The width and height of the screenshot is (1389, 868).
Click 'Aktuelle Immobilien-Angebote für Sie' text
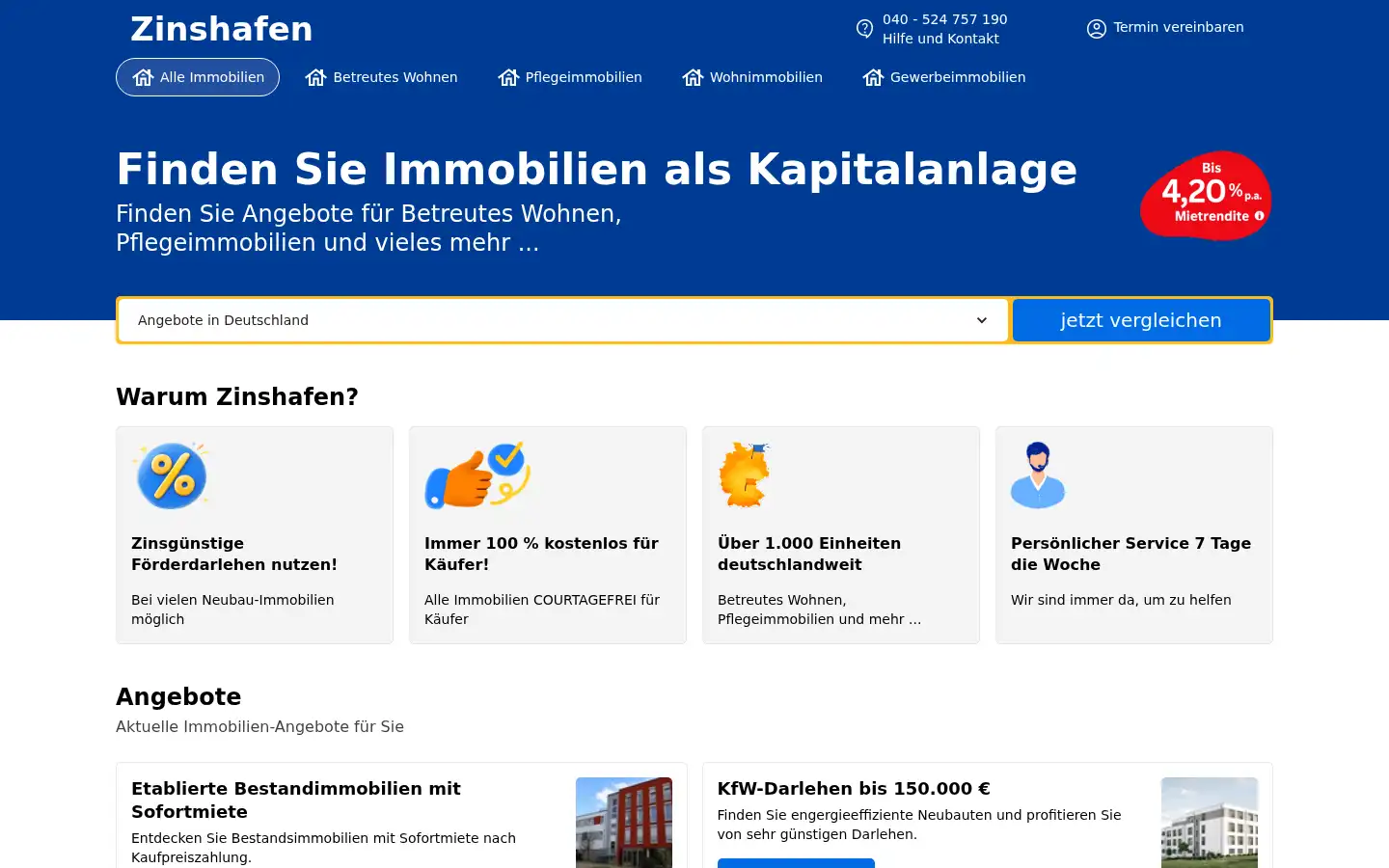259,726
